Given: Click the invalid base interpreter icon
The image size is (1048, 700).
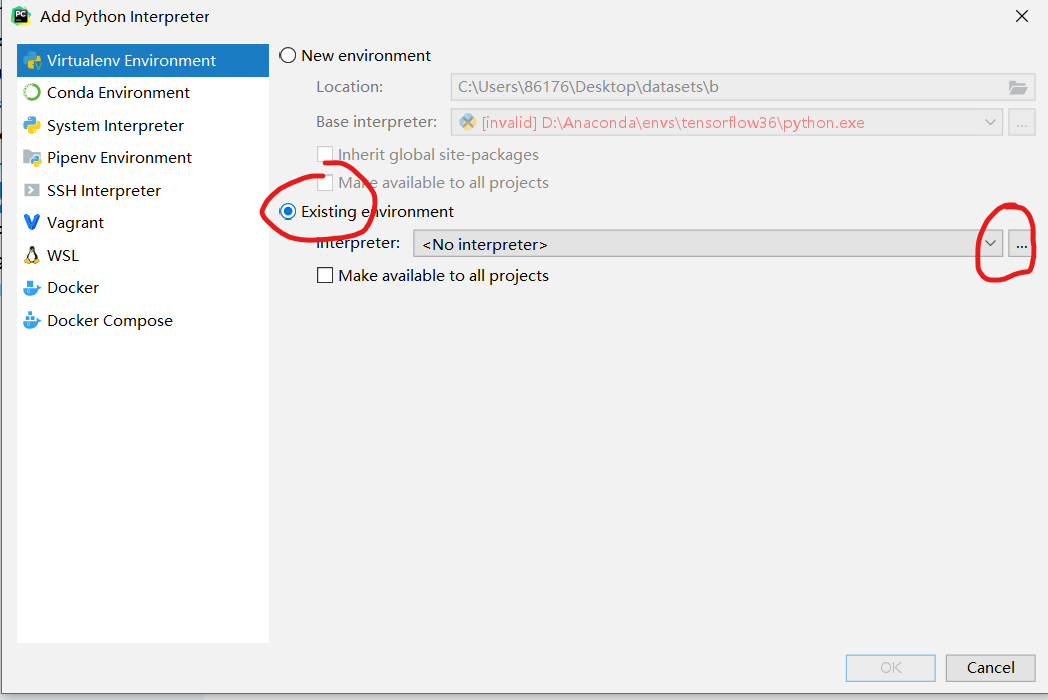Looking at the screenshot, I should 468,122.
